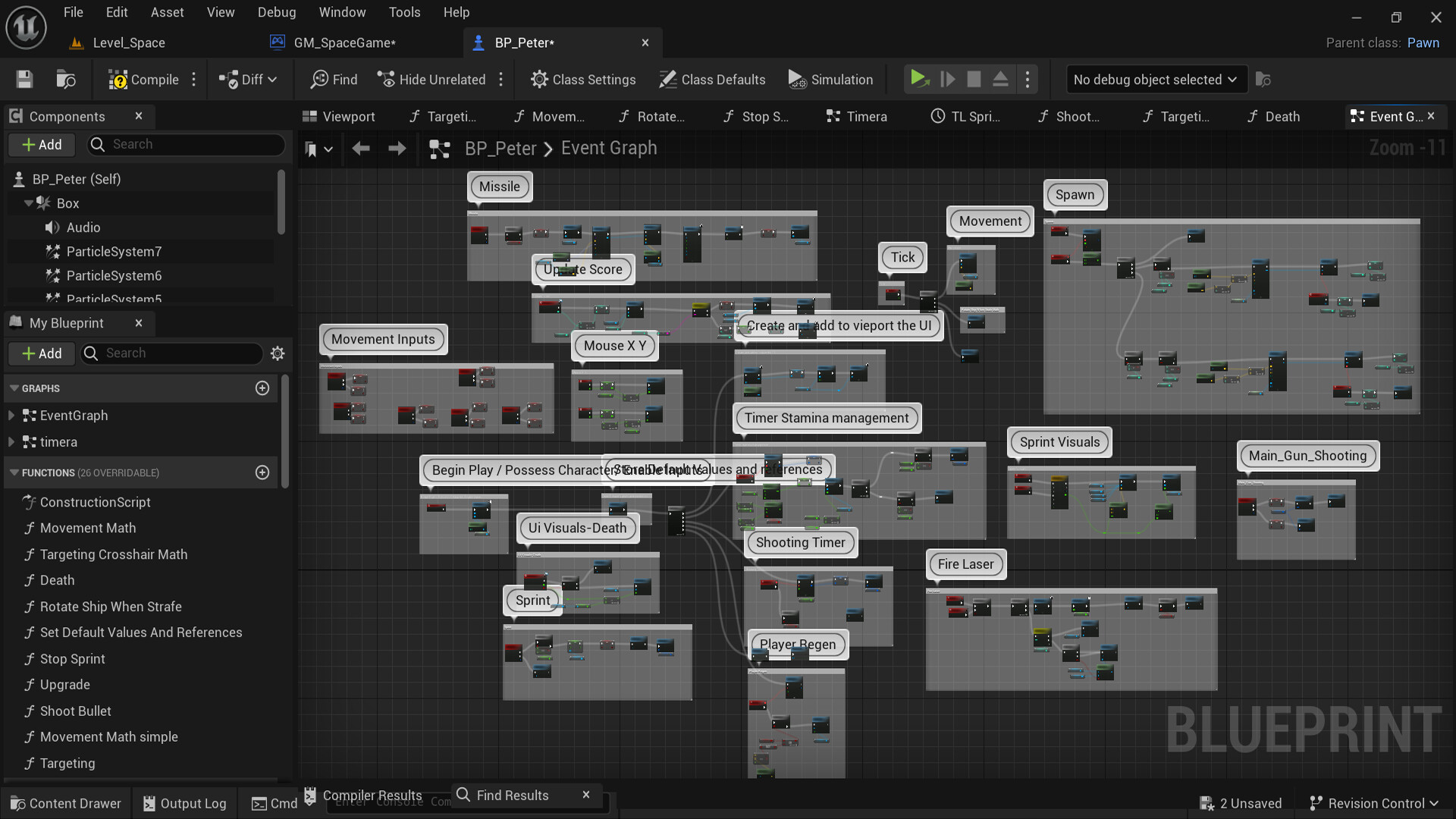Enable Simulation mode
1456x819 pixels.
click(831, 79)
